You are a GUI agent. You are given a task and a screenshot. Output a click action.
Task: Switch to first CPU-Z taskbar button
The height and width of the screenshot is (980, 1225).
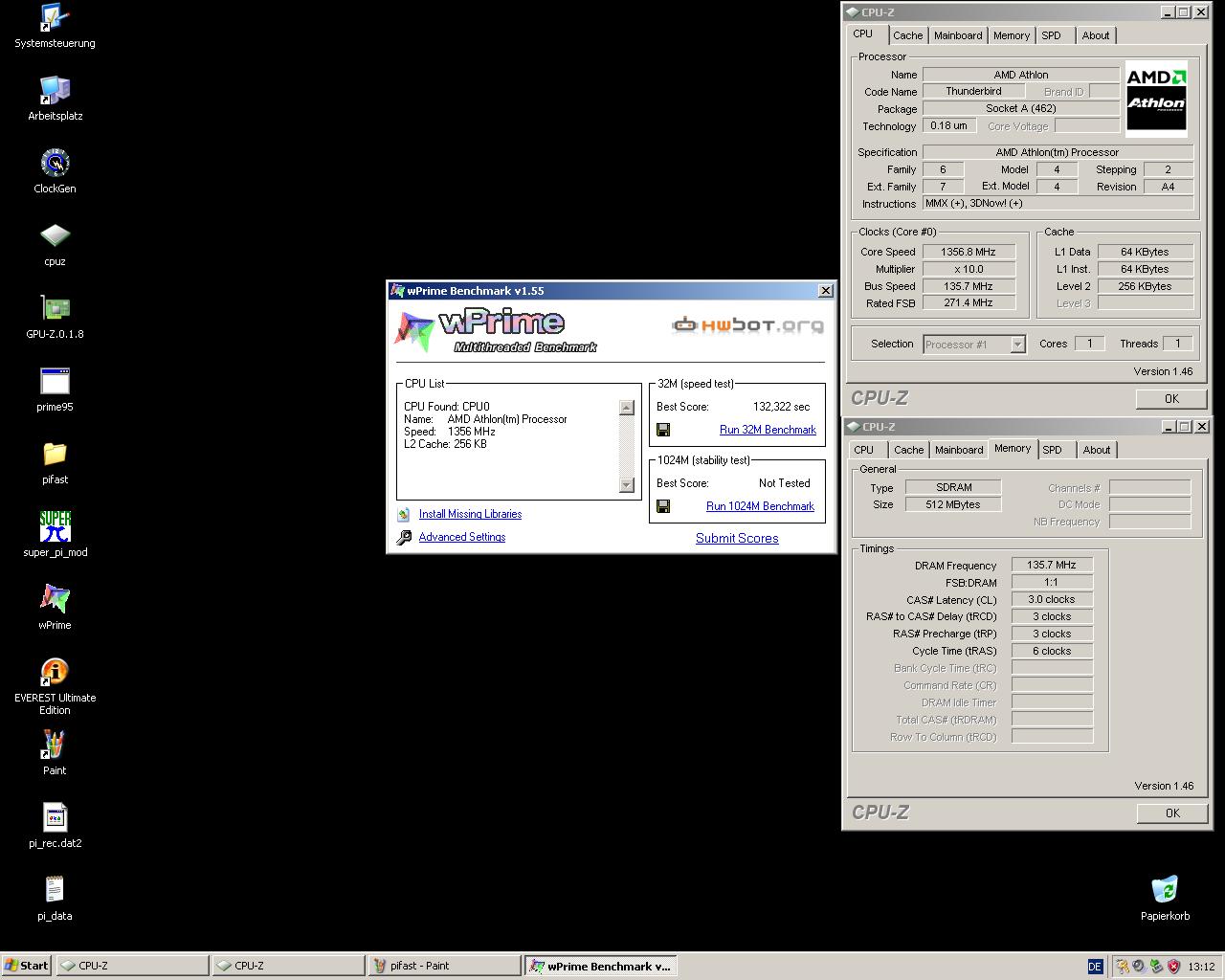[132, 966]
